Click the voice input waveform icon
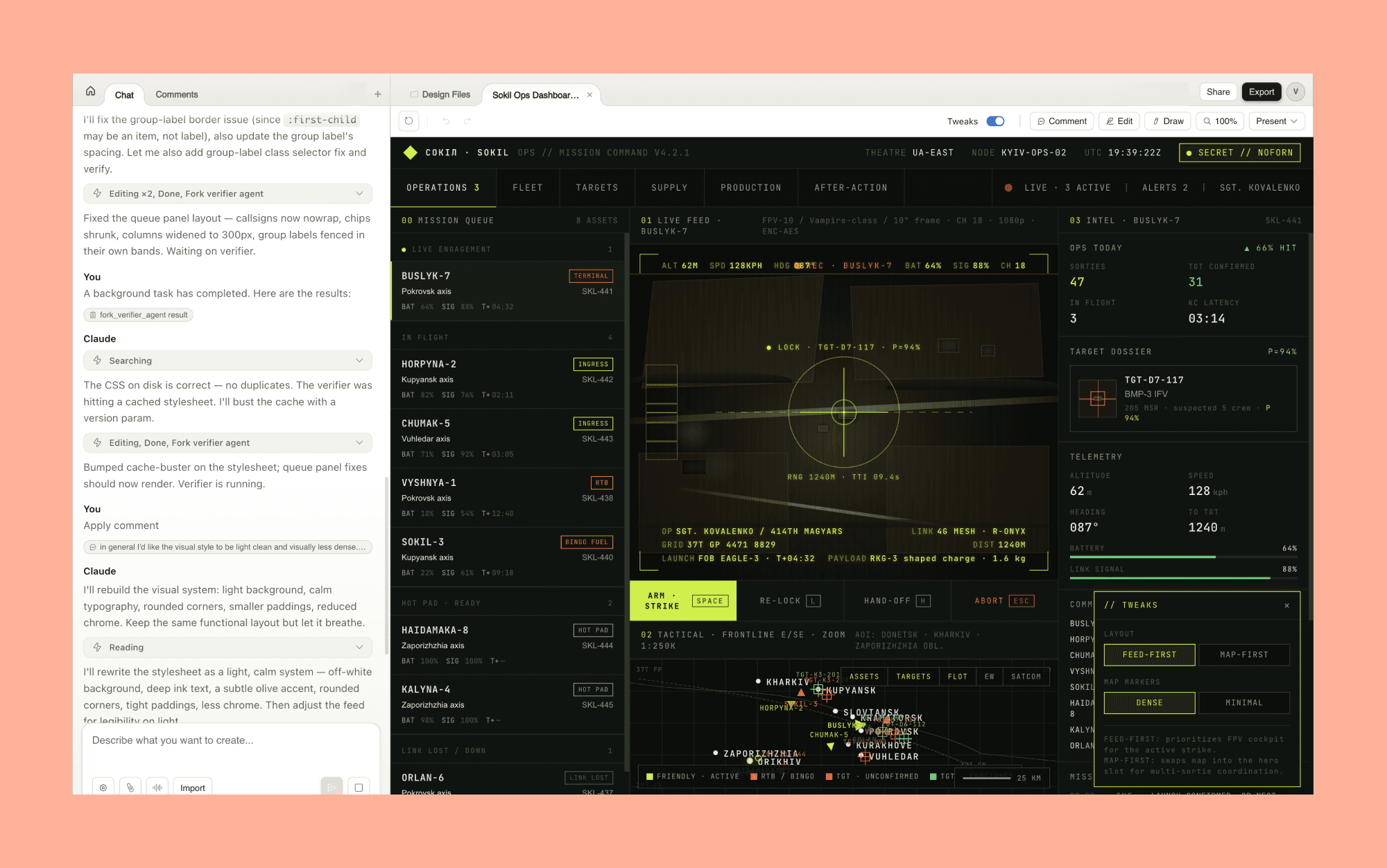Image resolution: width=1387 pixels, height=868 pixels. pyautogui.click(x=157, y=788)
